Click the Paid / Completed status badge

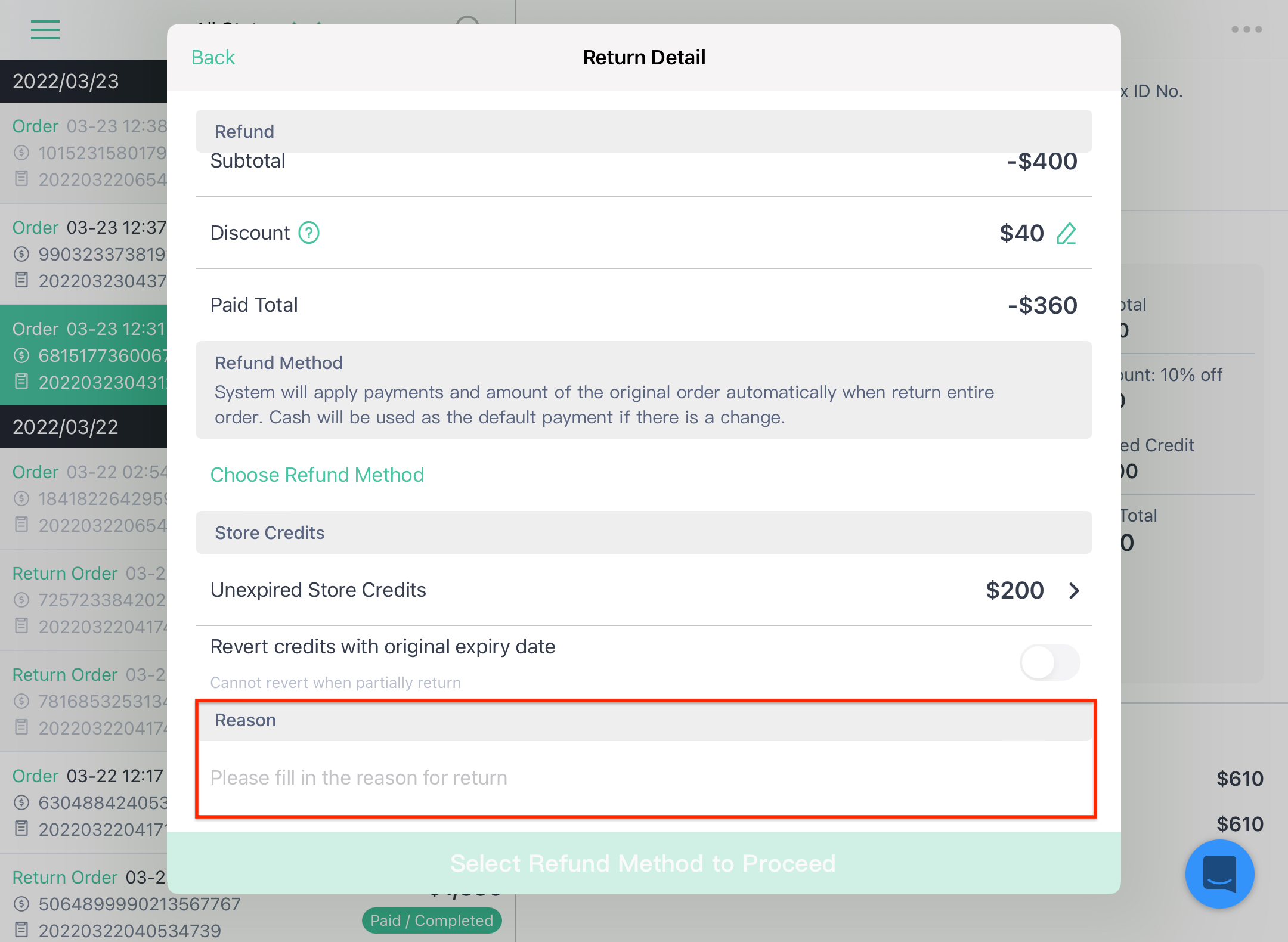click(x=432, y=921)
